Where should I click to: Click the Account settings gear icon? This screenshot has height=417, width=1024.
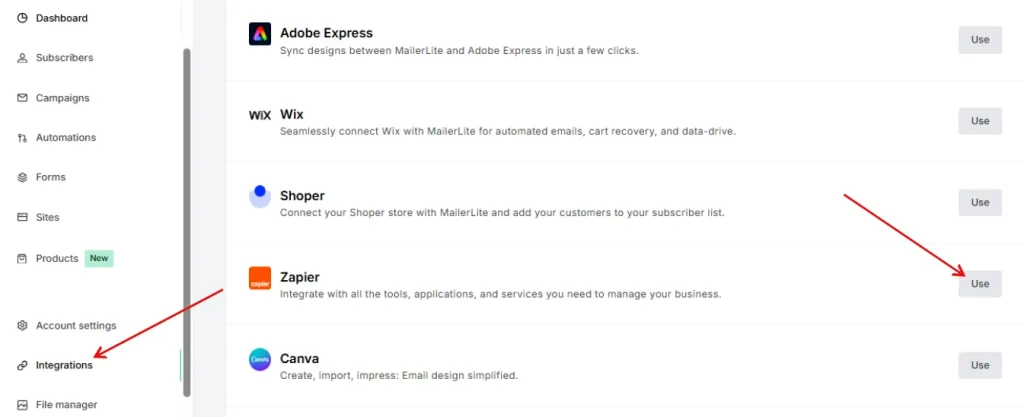22,326
